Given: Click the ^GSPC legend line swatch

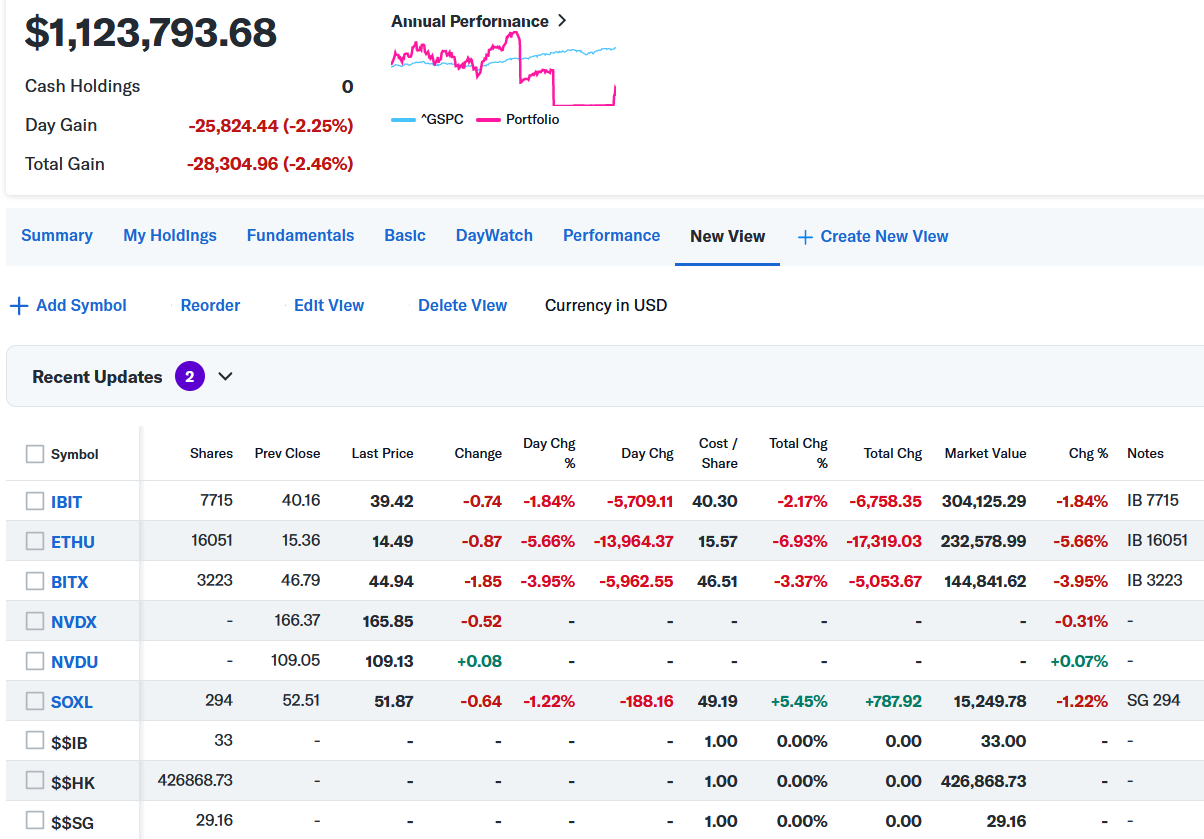Looking at the screenshot, I should (403, 120).
